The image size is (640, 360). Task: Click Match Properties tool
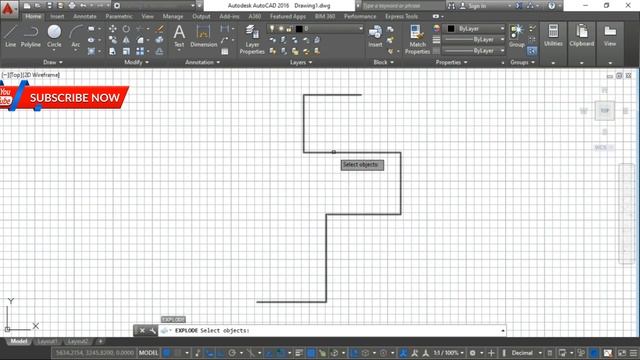[x=417, y=39]
